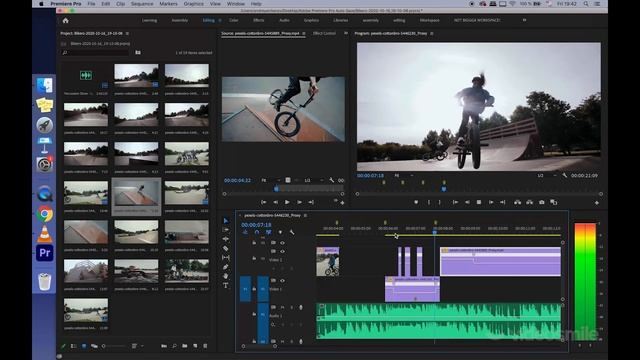Viewport: 640px width, 360px height.
Task: Toggle voice-over record mic on Audio 1
Action: tap(301, 307)
